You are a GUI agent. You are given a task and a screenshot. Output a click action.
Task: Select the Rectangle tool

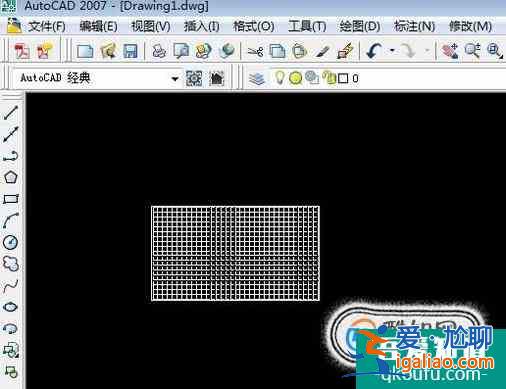(x=11, y=199)
